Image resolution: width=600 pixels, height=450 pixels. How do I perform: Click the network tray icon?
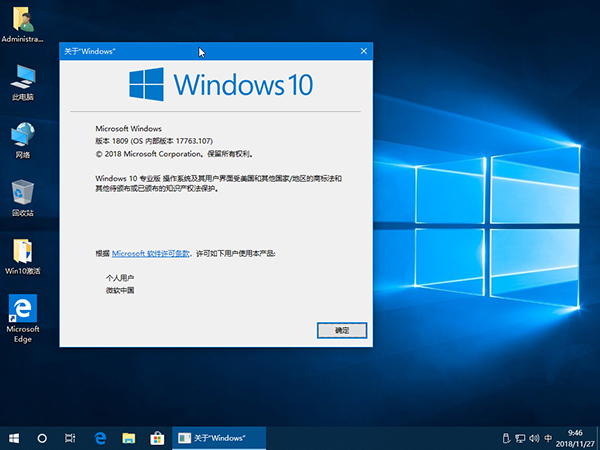click(520, 438)
